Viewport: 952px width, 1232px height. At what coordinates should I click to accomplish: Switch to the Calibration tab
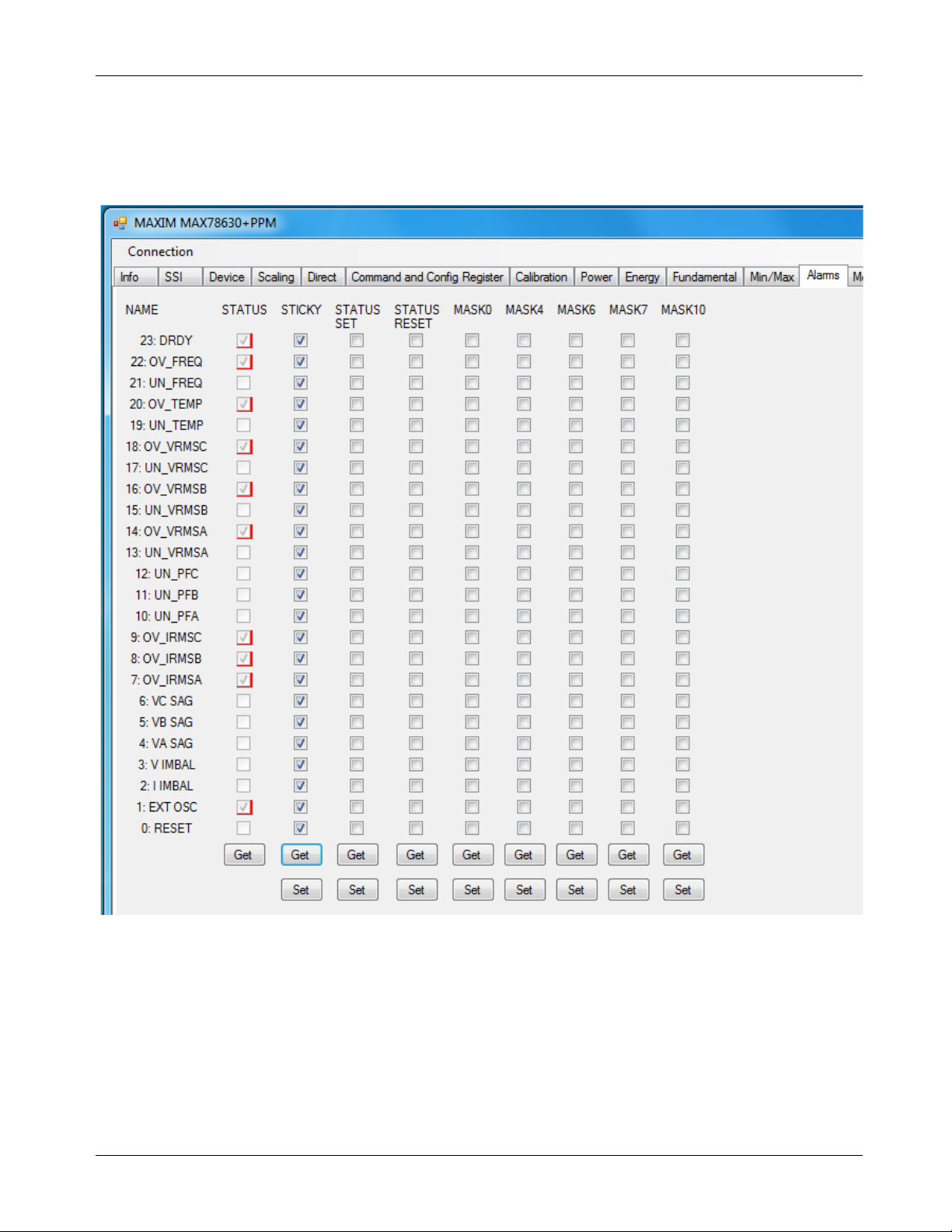pos(542,277)
